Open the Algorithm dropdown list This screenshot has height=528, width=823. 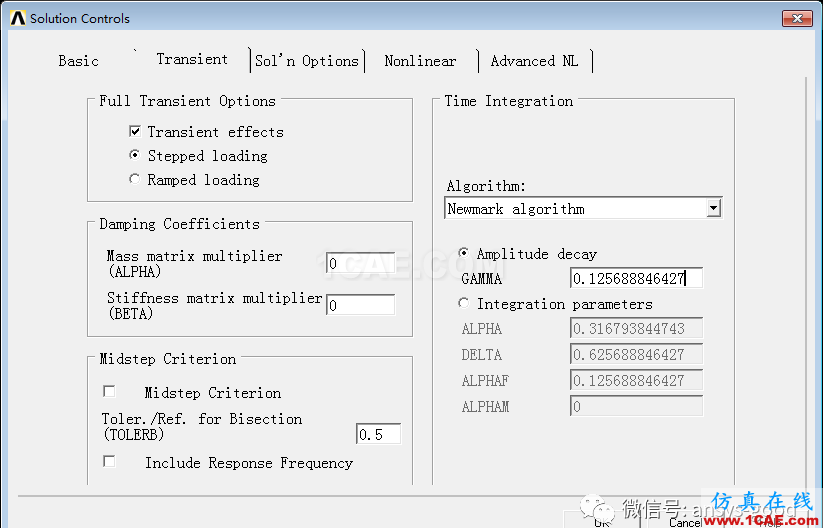713,208
